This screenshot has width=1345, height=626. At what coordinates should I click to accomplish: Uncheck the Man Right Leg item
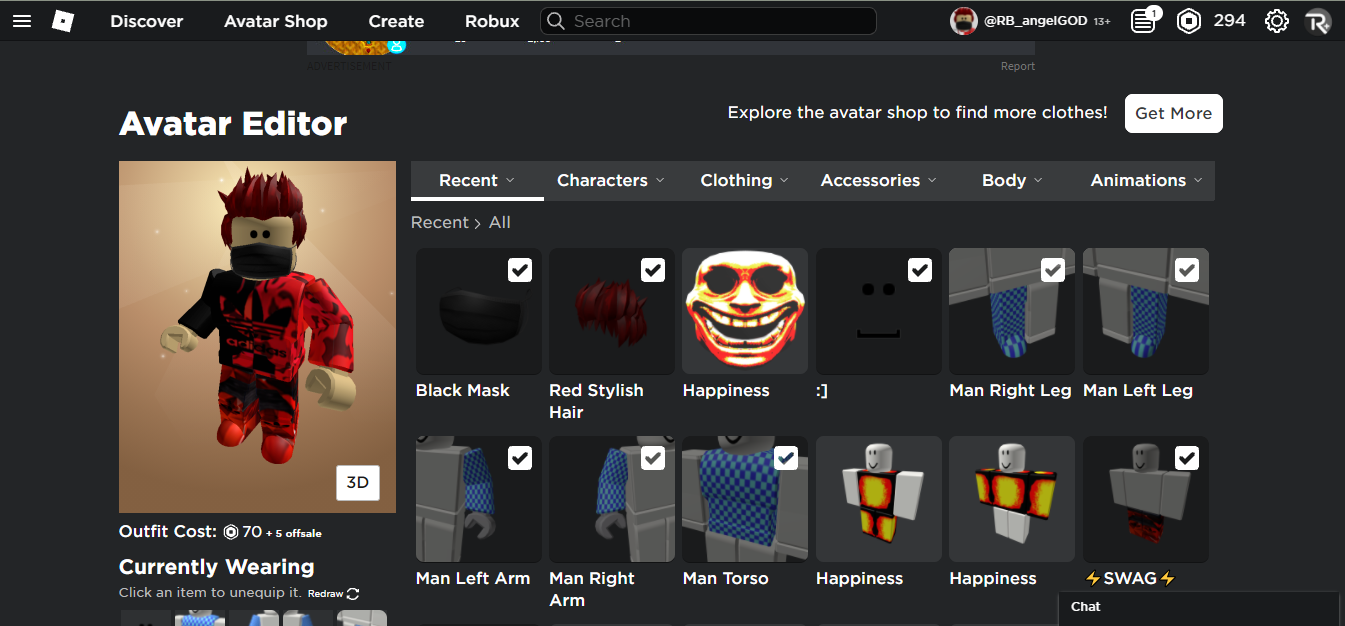click(1053, 270)
